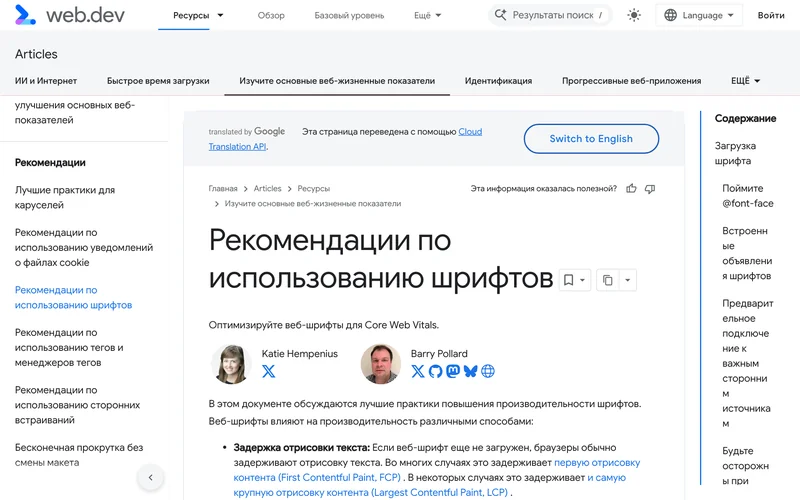
Task: Click the Главная breadcrumb
Action: (x=223, y=188)
